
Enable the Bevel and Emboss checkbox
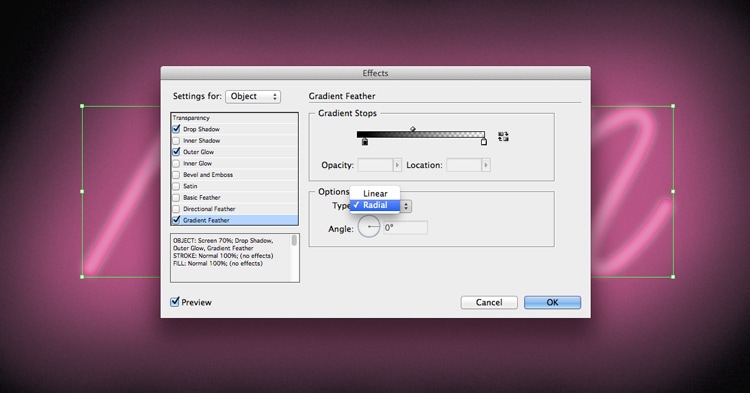pos(176,175)
